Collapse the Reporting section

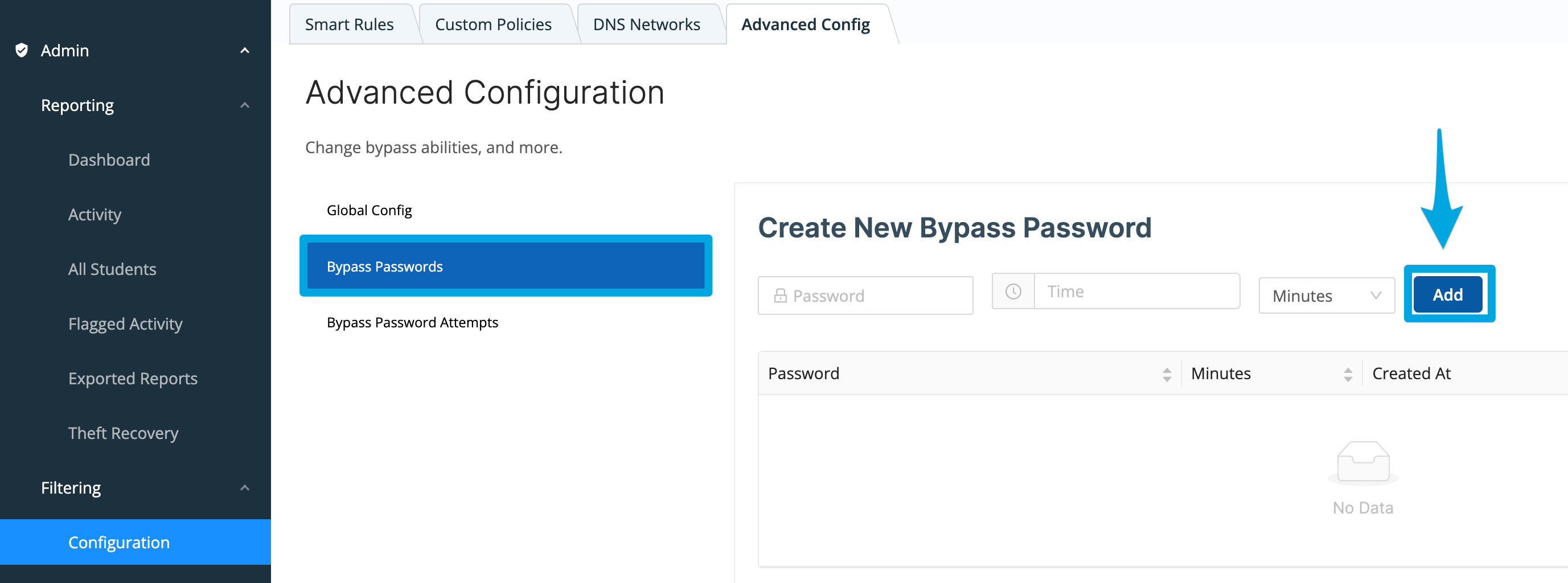(x=245, y=105)
